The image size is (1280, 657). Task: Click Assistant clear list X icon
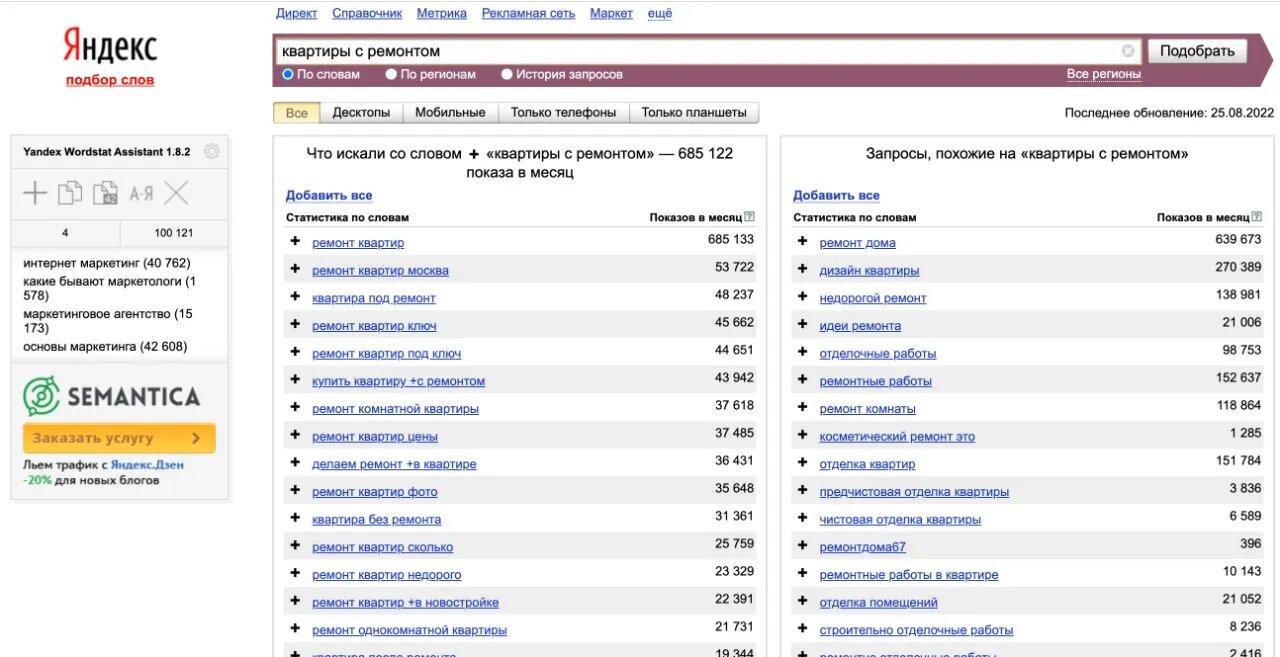pos(176,193)
